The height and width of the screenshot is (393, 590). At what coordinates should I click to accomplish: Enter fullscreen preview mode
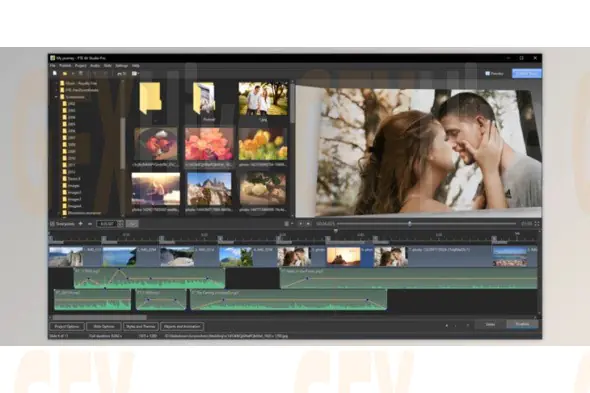pyautogui.click(x=537, y=224)
